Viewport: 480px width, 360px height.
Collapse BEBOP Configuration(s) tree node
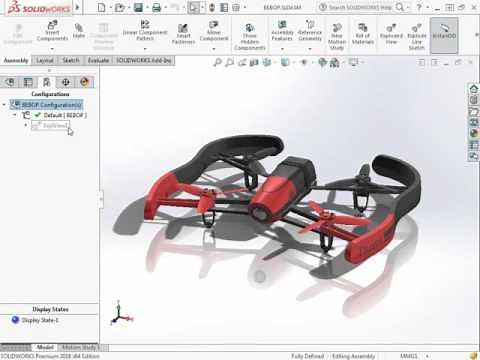4,105
